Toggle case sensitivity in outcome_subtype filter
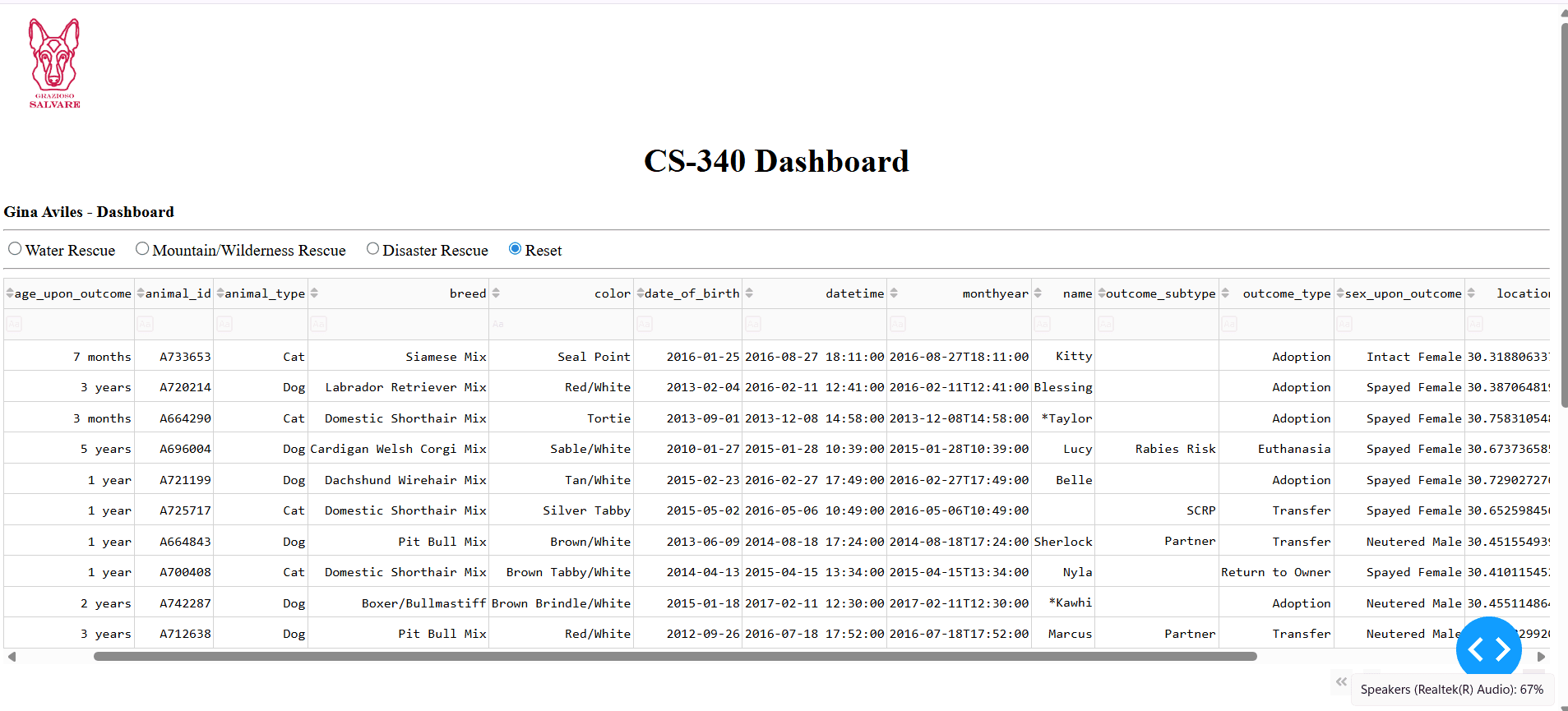 [x=1106, y=325]
